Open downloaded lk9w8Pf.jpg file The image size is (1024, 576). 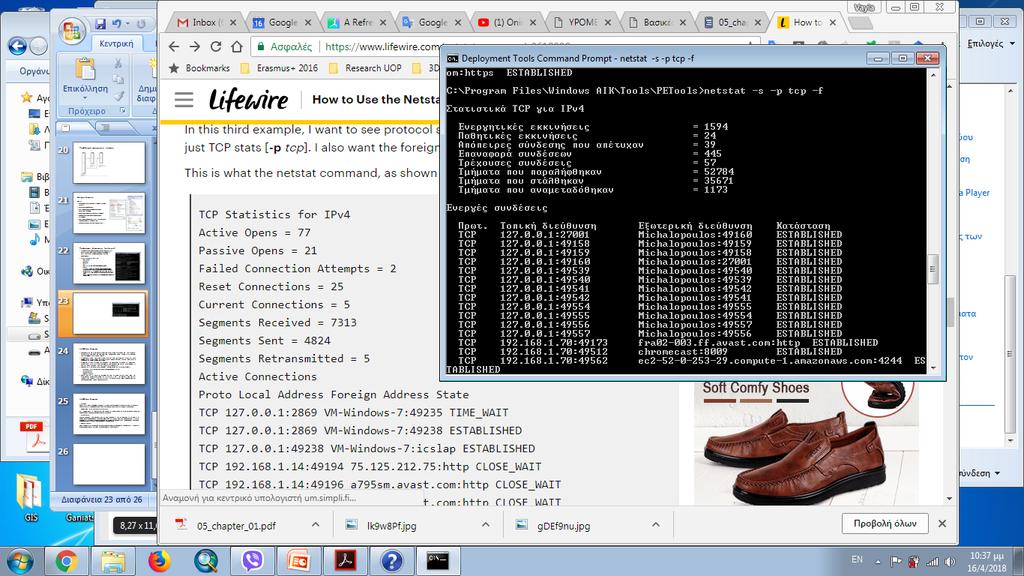click(x=391, y=525)
